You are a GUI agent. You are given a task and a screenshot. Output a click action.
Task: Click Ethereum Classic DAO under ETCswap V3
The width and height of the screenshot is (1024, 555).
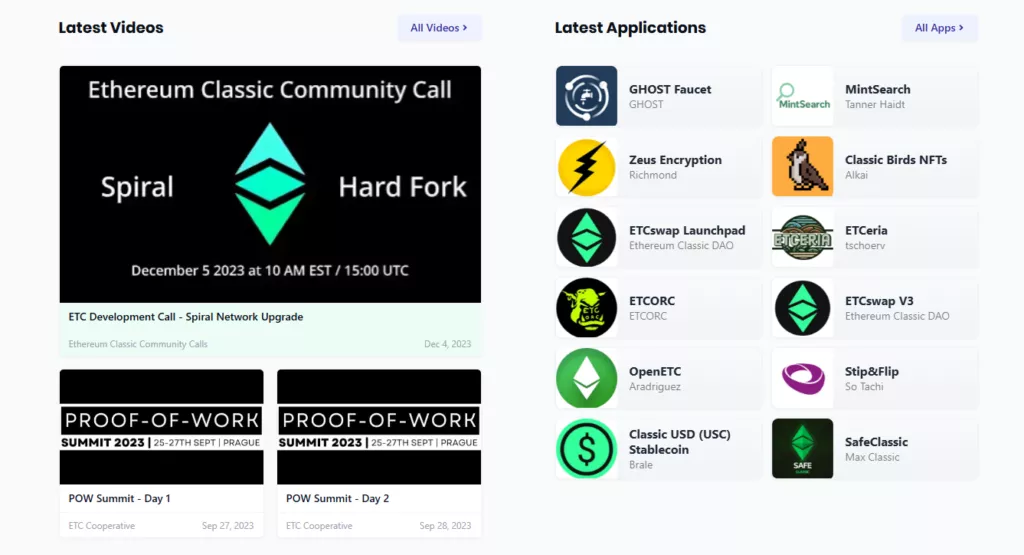pos(897,316)
